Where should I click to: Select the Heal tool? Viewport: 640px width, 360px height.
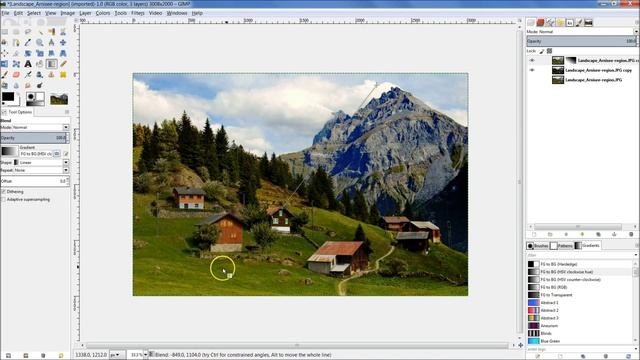[x=63, y=74]
